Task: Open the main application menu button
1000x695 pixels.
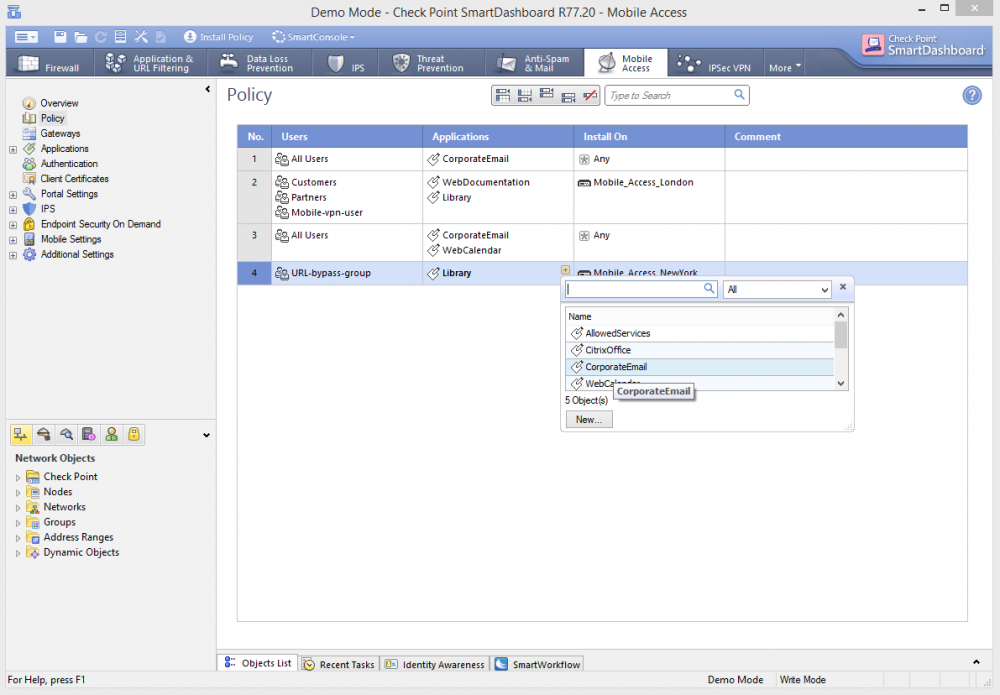Action: 26,37
